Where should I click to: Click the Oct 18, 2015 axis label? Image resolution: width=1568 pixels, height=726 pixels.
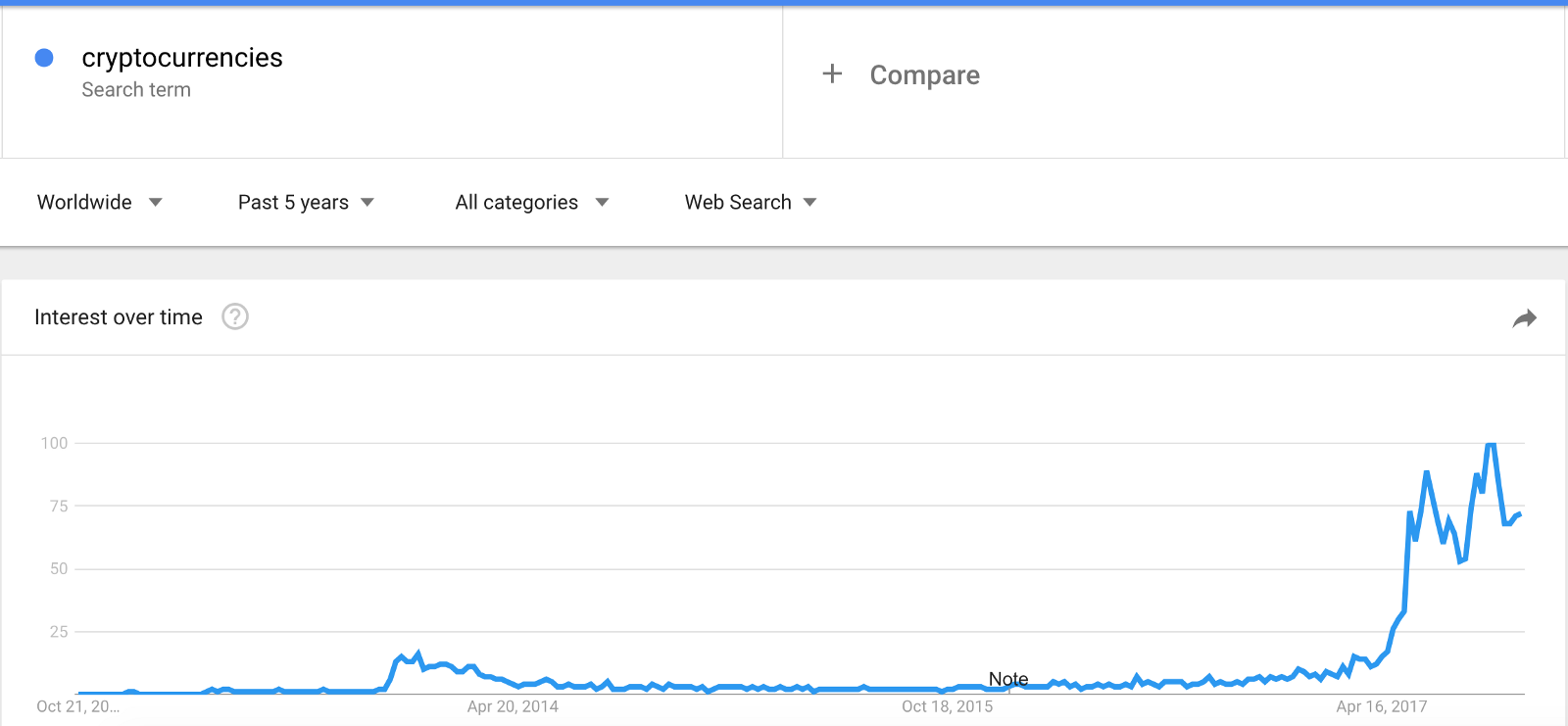click(x=947, y=706)
